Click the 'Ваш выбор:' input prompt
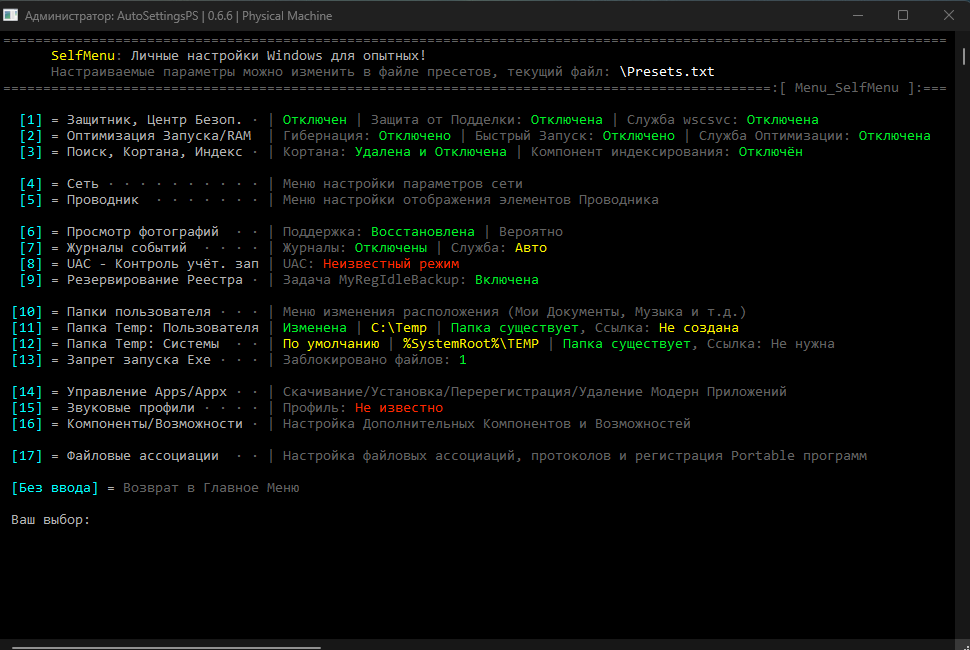Viewport: 970px width, 650px height. point(50,520)
